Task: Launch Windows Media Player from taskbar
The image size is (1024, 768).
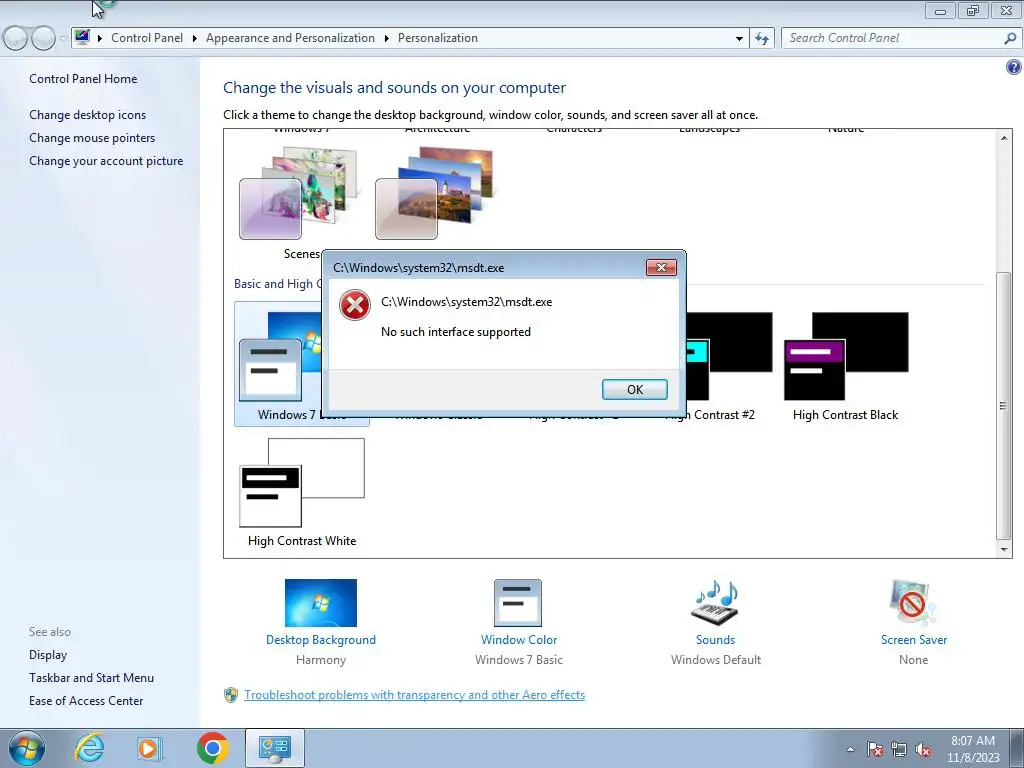Action: click(x=150, y=748)
